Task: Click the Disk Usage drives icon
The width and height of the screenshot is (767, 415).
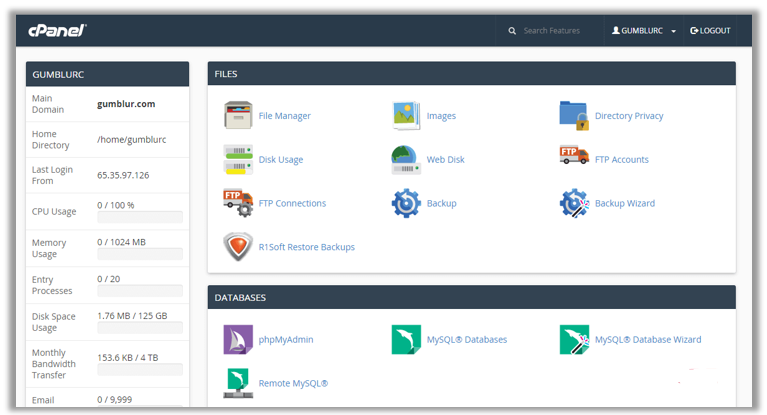Action: pos(238,159)
